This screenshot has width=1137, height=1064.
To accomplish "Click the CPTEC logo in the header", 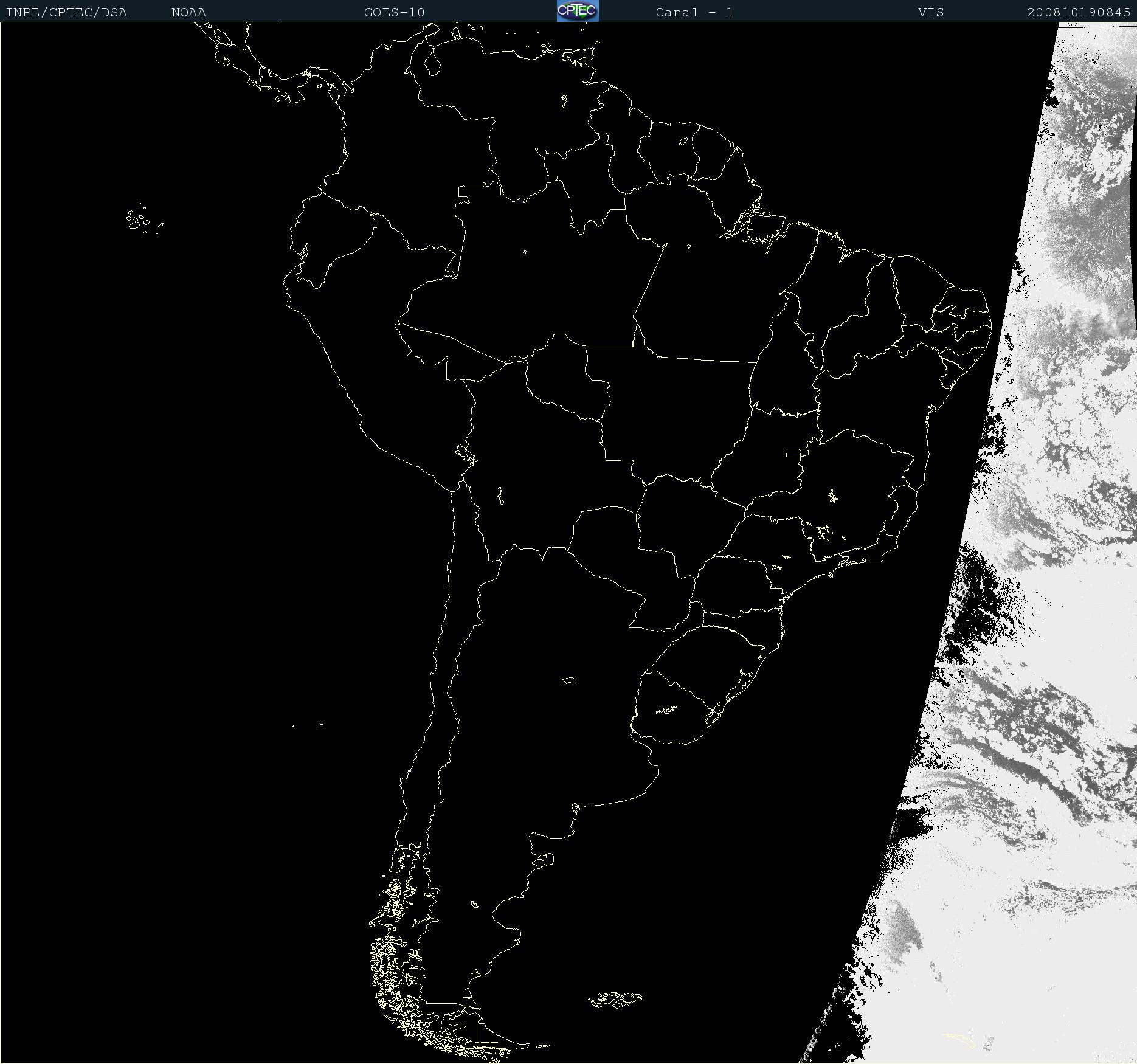I will coord(578,11).
